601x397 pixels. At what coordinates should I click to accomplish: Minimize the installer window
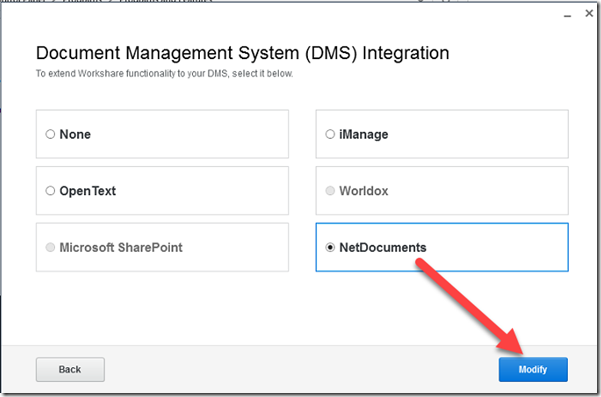(x=568, y=15)
